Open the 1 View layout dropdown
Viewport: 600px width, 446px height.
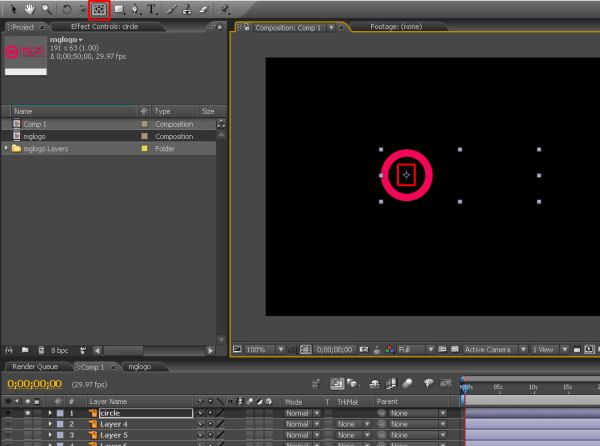pos(550,350)
